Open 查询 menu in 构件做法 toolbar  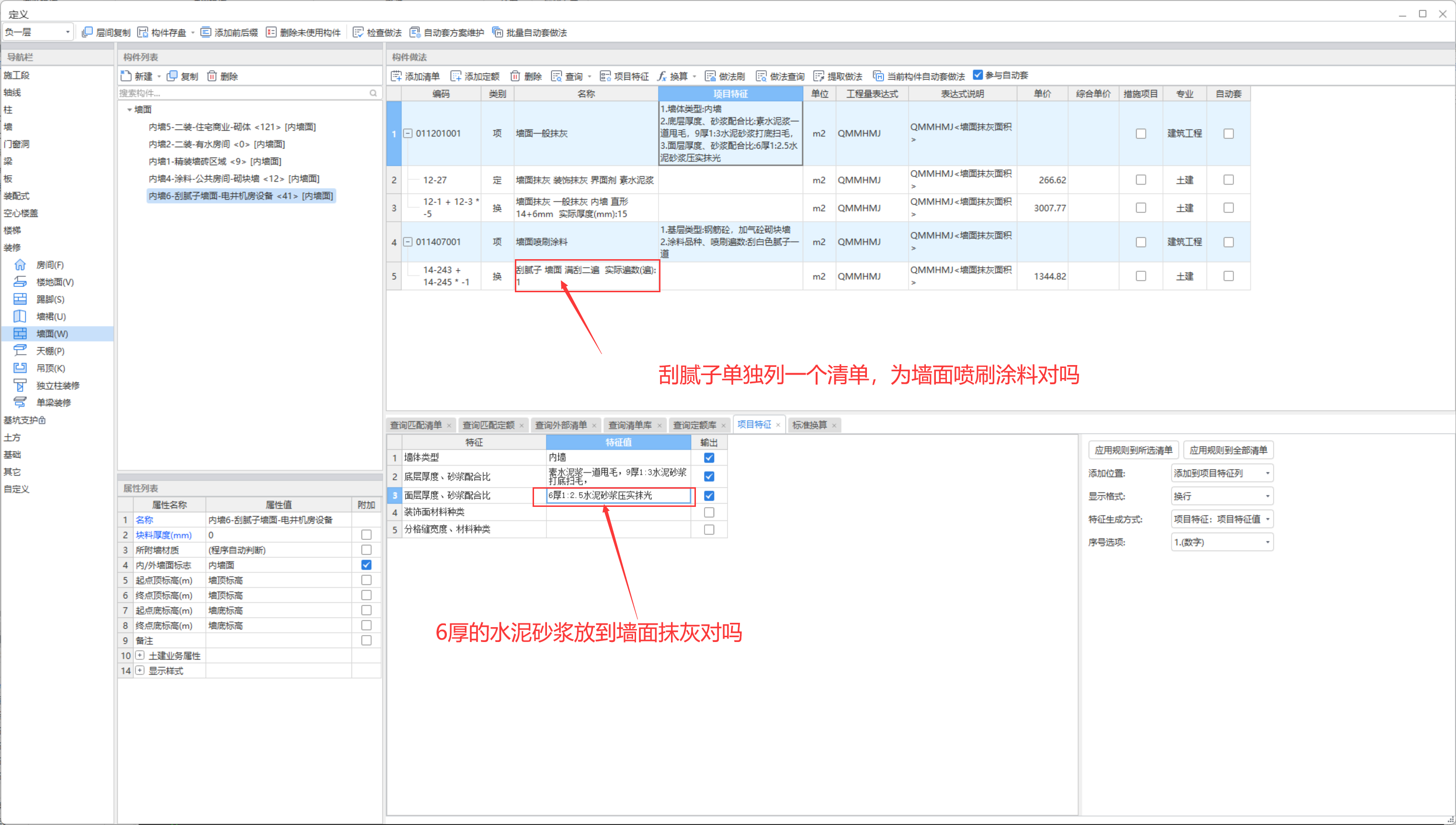[x=571, y=76]
